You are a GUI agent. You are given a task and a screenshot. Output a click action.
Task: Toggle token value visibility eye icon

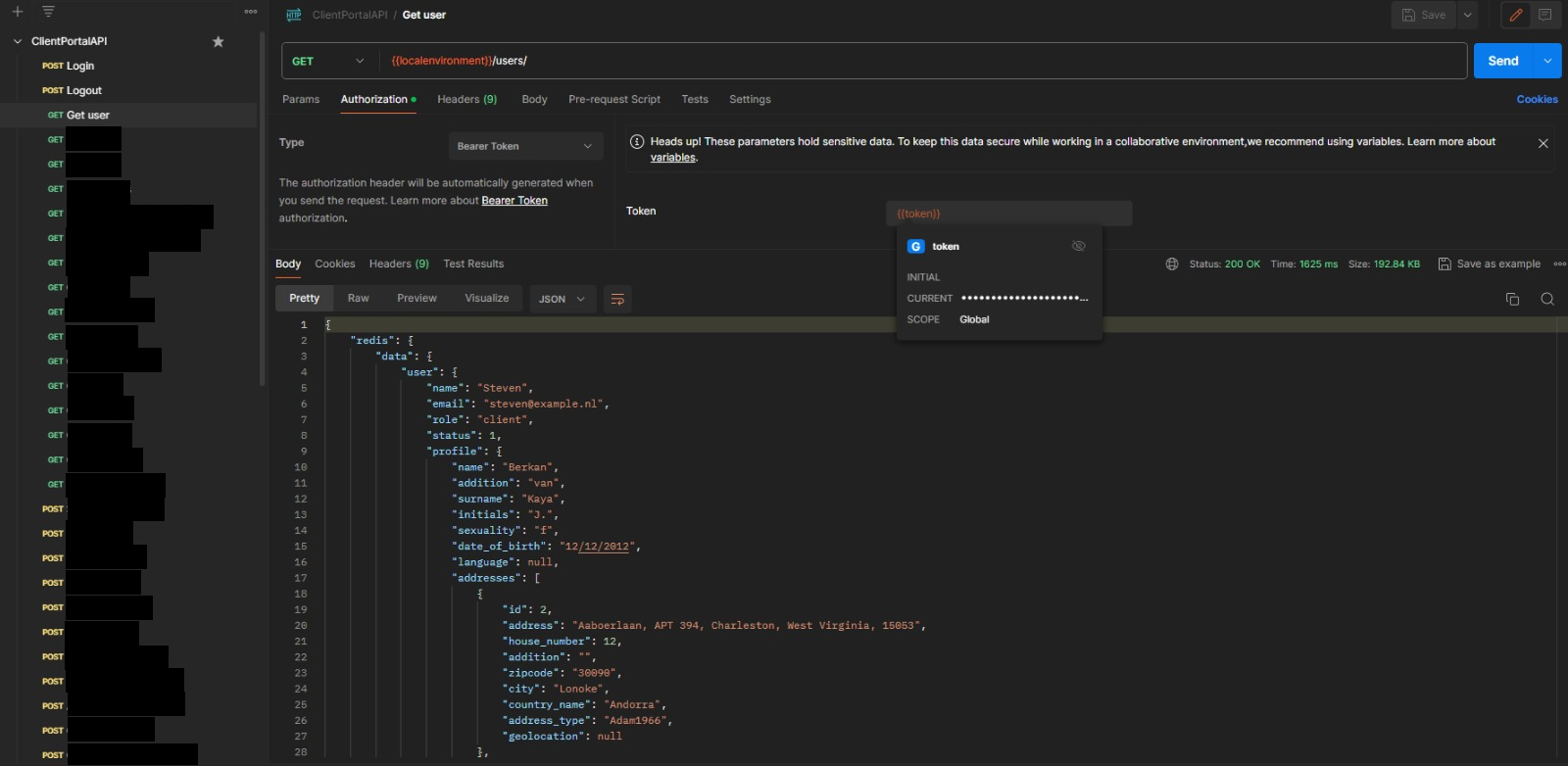pos(1079,246)
